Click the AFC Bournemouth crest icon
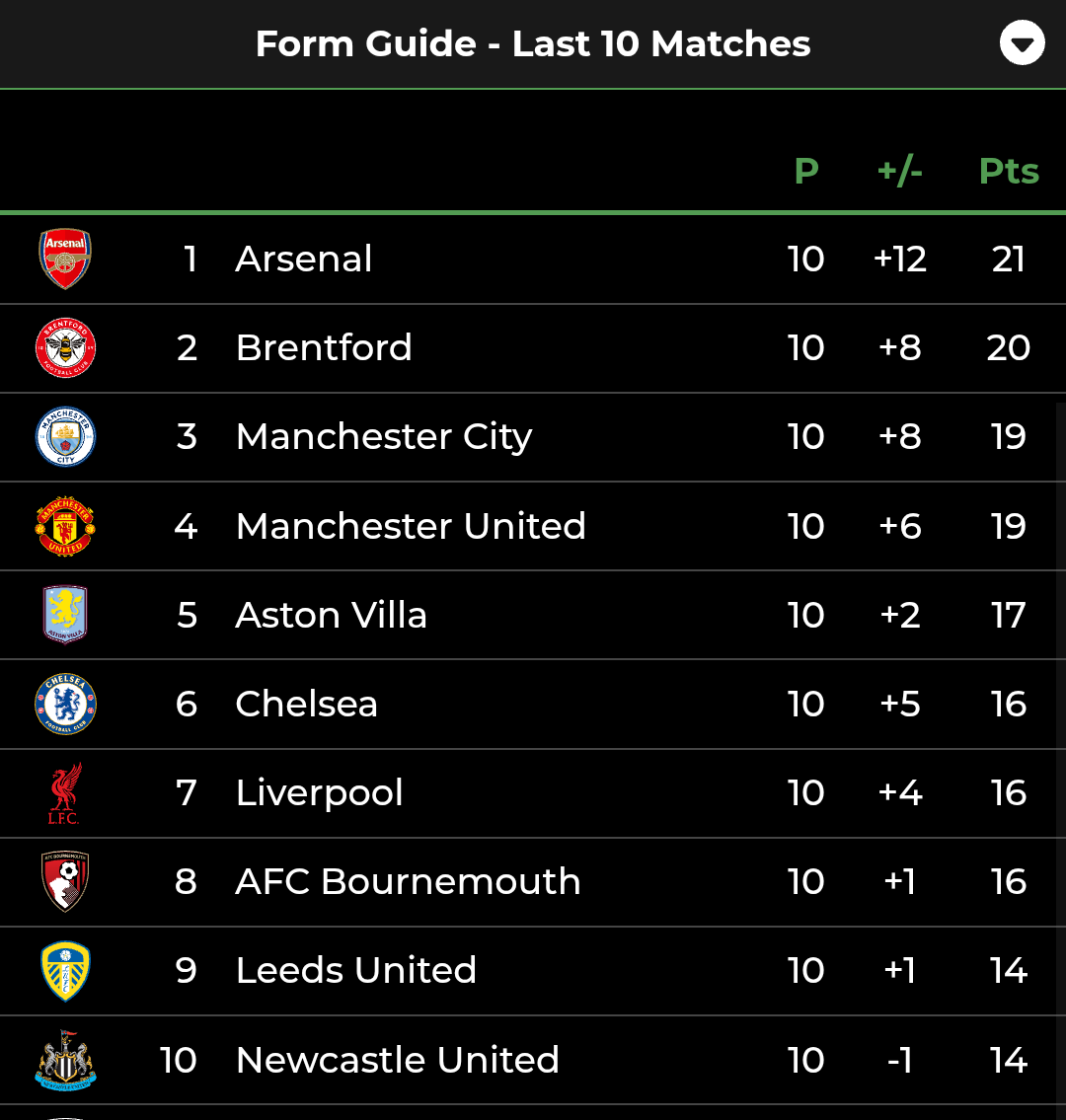The image size is (1066, 1120). click(x=65, y=882)
